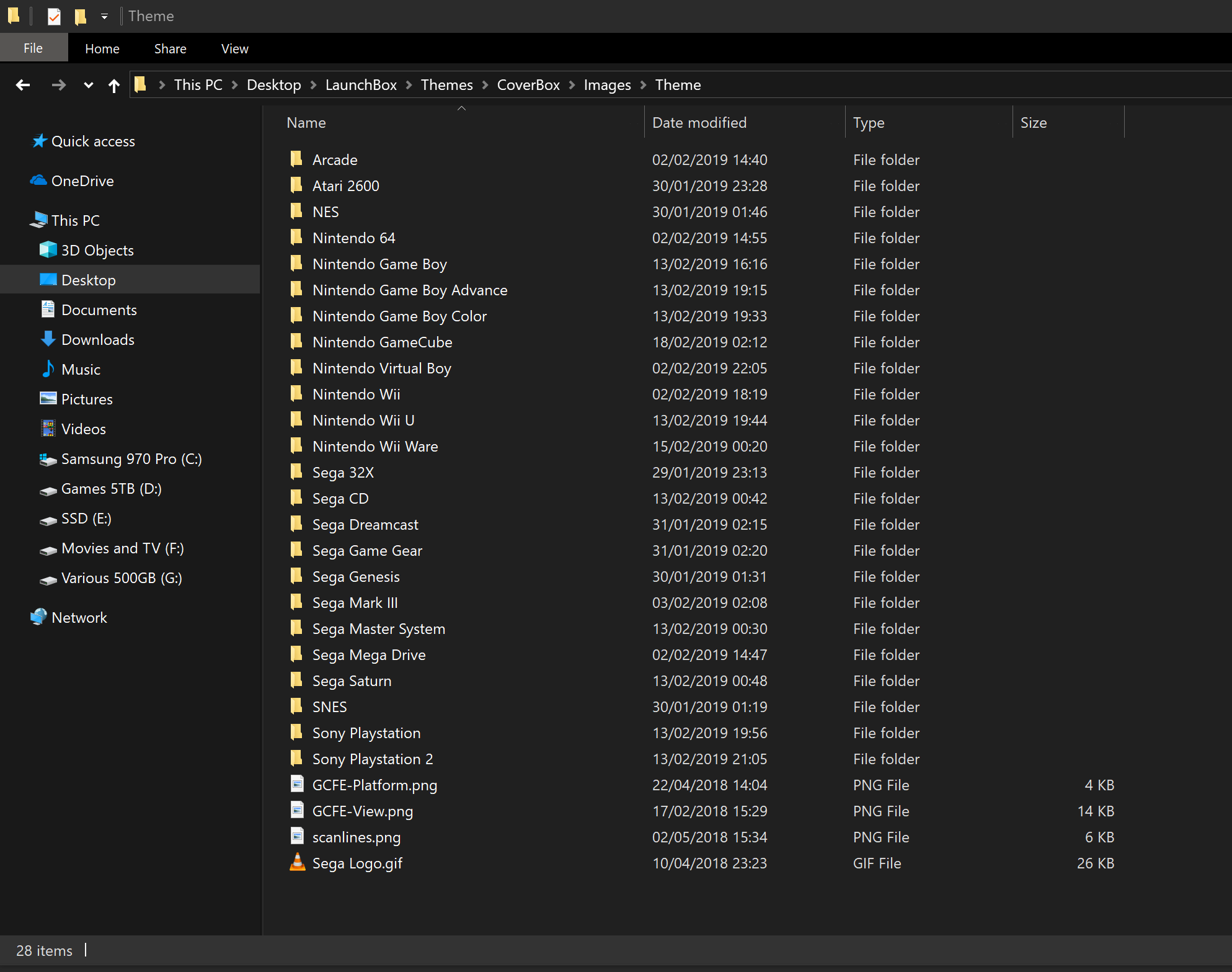Click the Sega Dreamcast folder icon
This screenshot has height=972, width=1232.
pos(296,524)
